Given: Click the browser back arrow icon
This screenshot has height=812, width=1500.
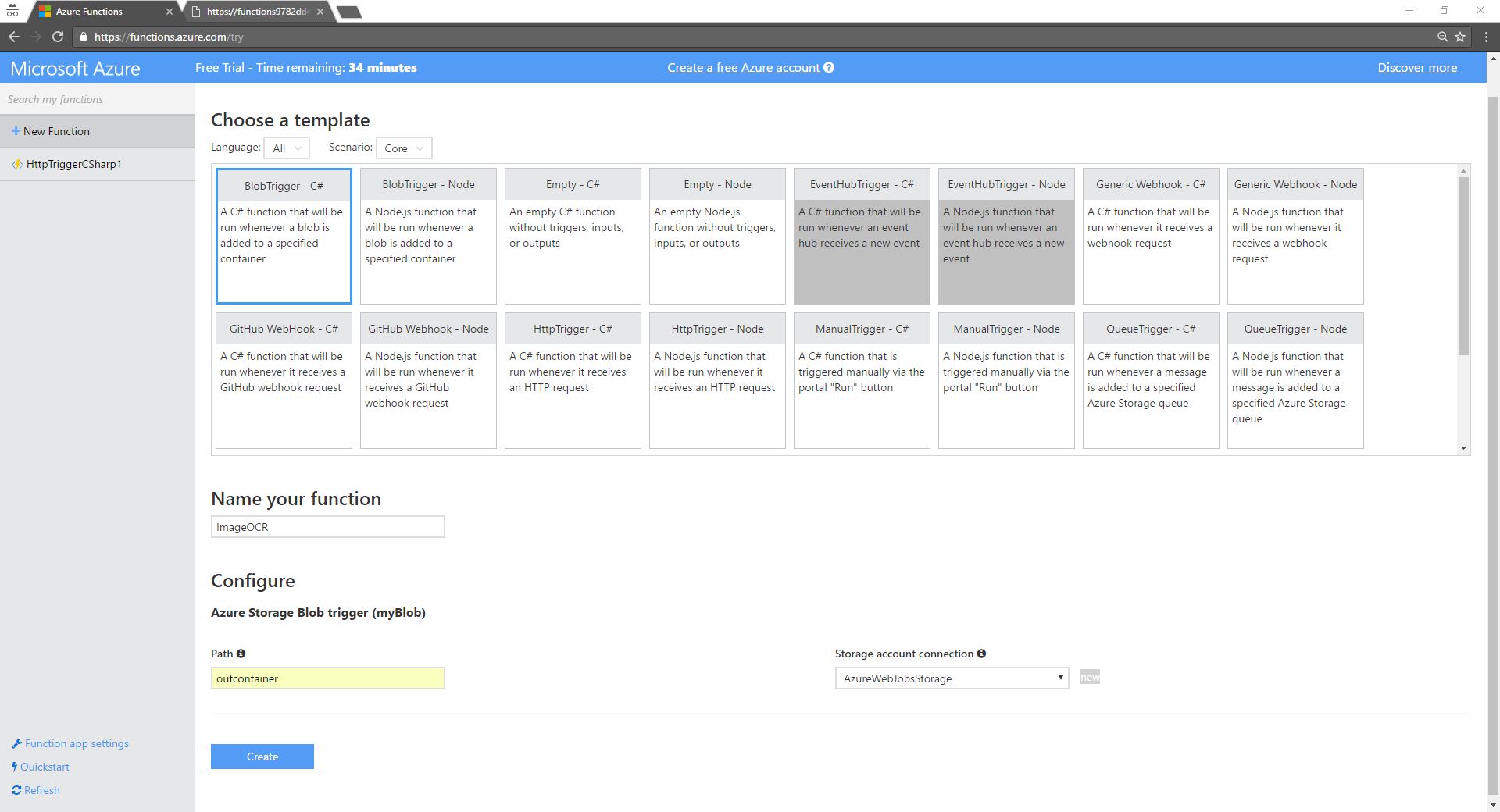Looking at the screenshot, I should [14, 37].
